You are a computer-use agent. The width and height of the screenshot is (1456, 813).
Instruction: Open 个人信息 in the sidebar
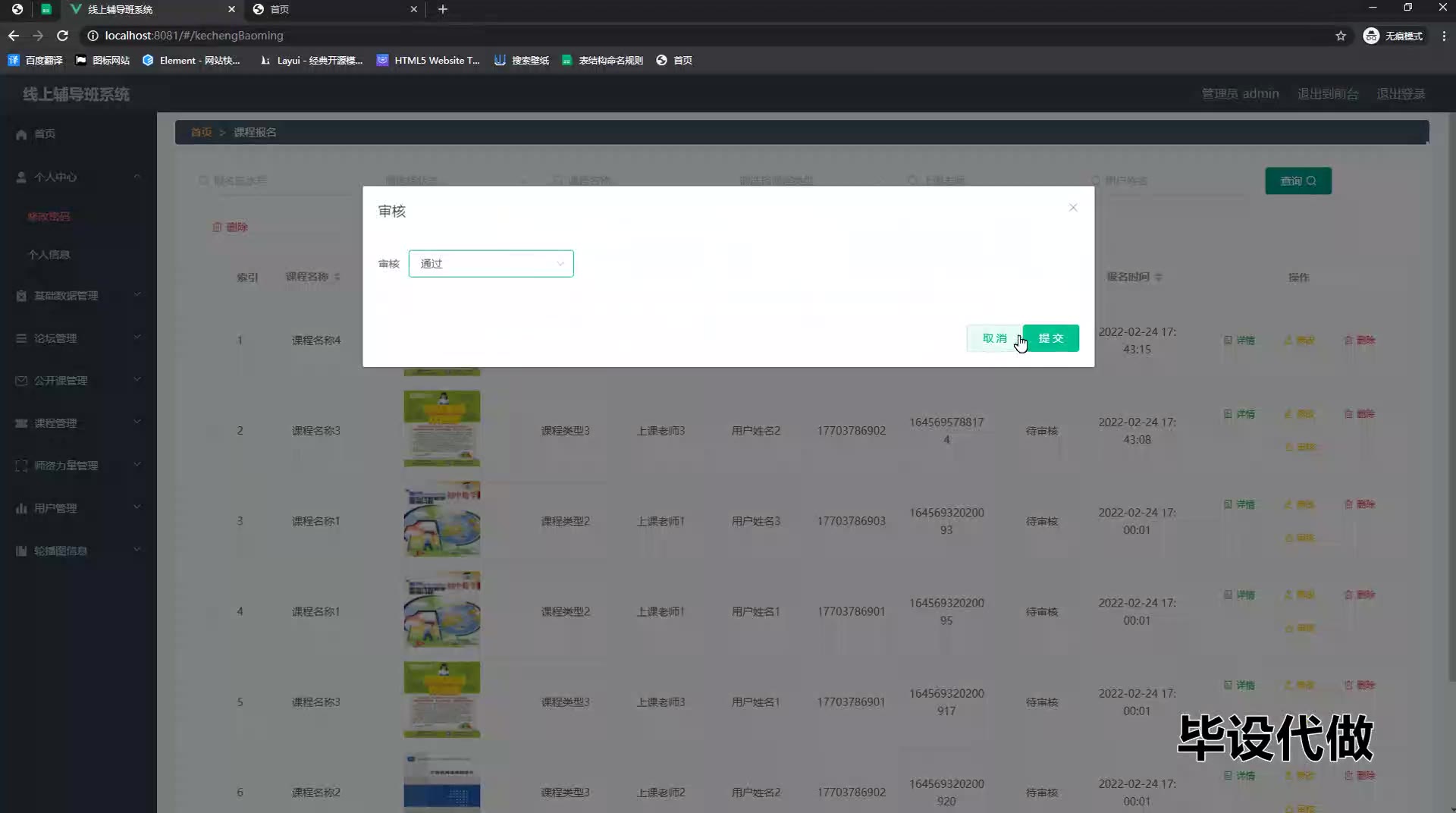click(x=49, y=255)
